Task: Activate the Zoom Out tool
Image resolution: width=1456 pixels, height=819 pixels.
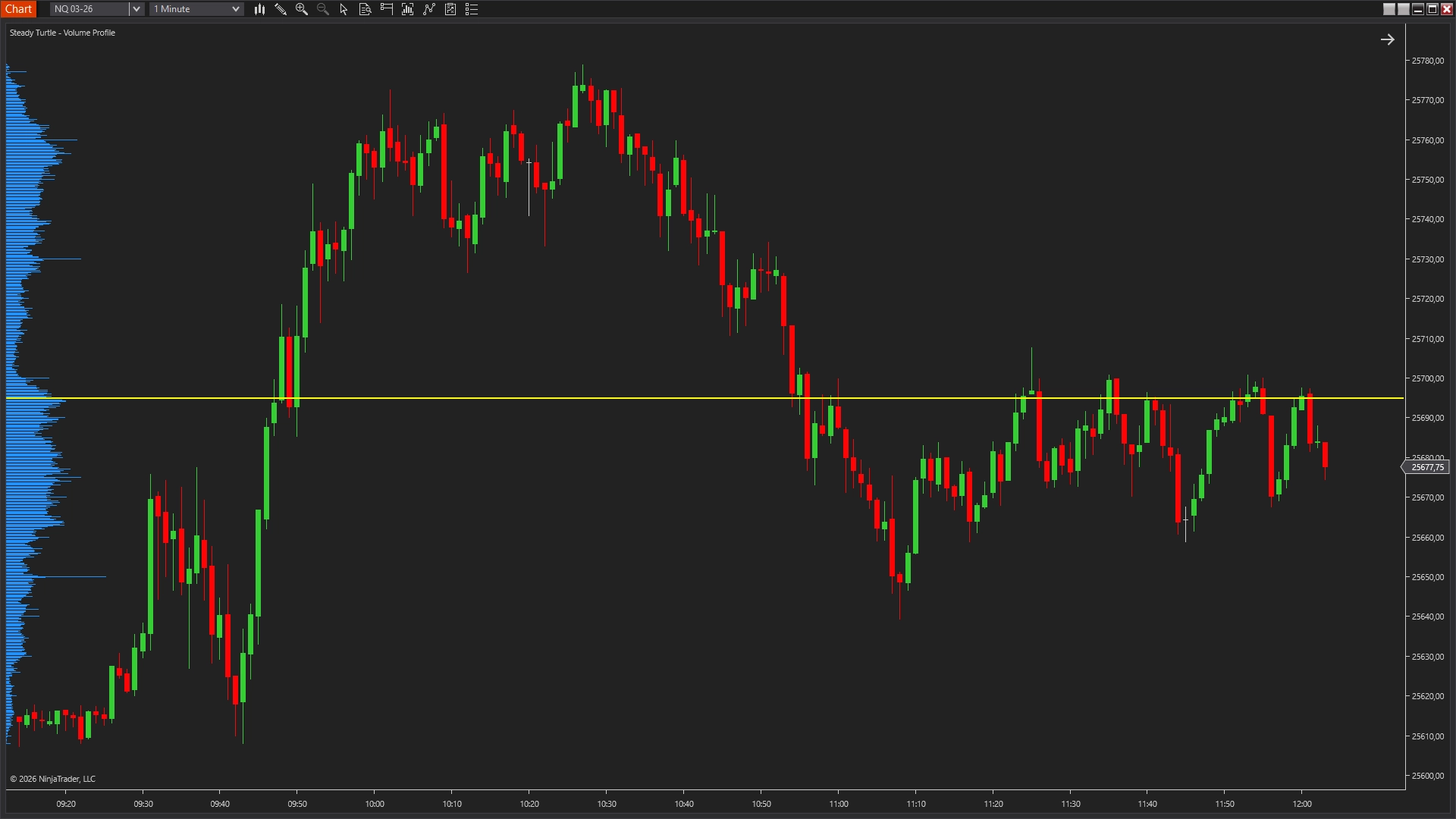Action: (322, 9)
